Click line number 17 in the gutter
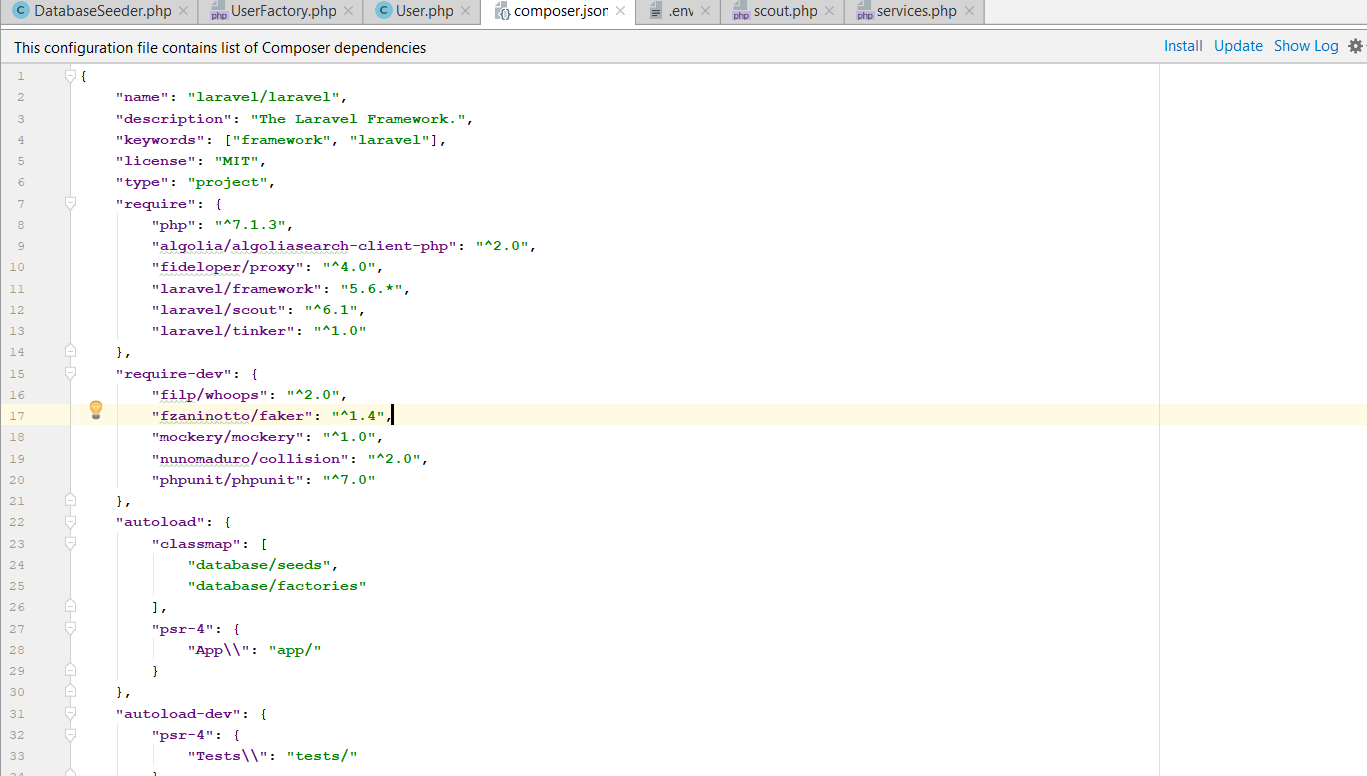Viewport: 1367px width, 776px height. [x=19, y=416]
